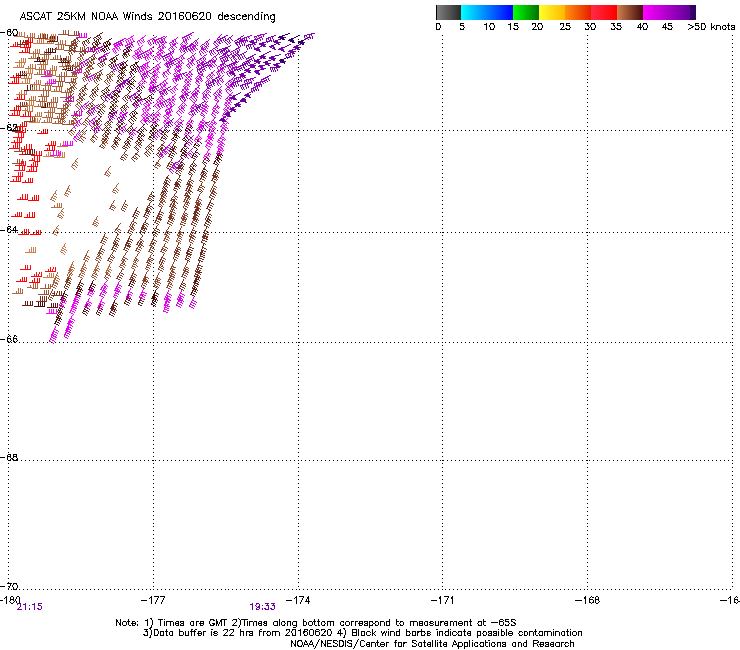
Task: Click the orange 25-30 knots legend segment
Action: (x=578, y=12)
